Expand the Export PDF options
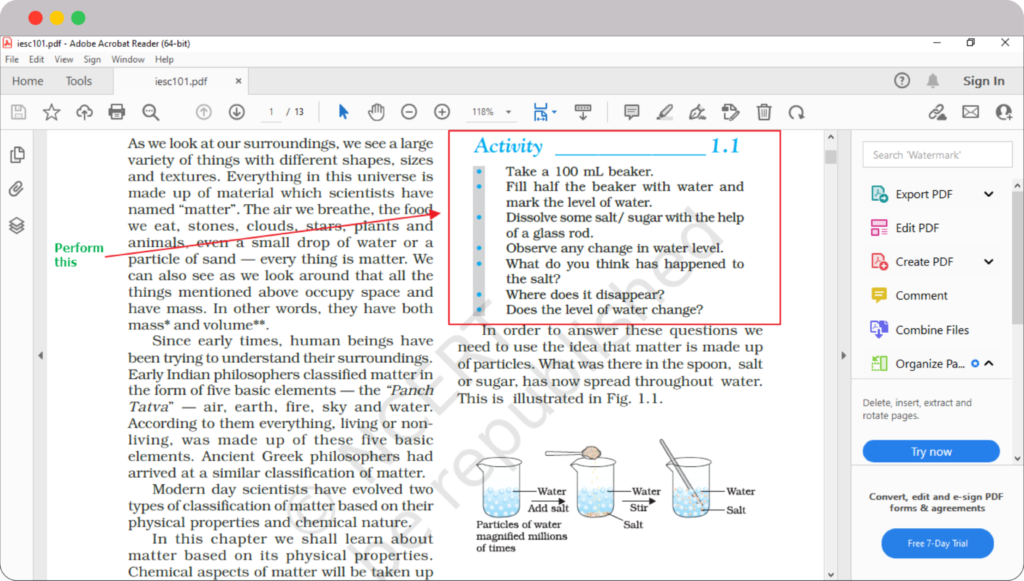Screen dimensions: 1024x581 pyautogui.click(x=989, y=194)
